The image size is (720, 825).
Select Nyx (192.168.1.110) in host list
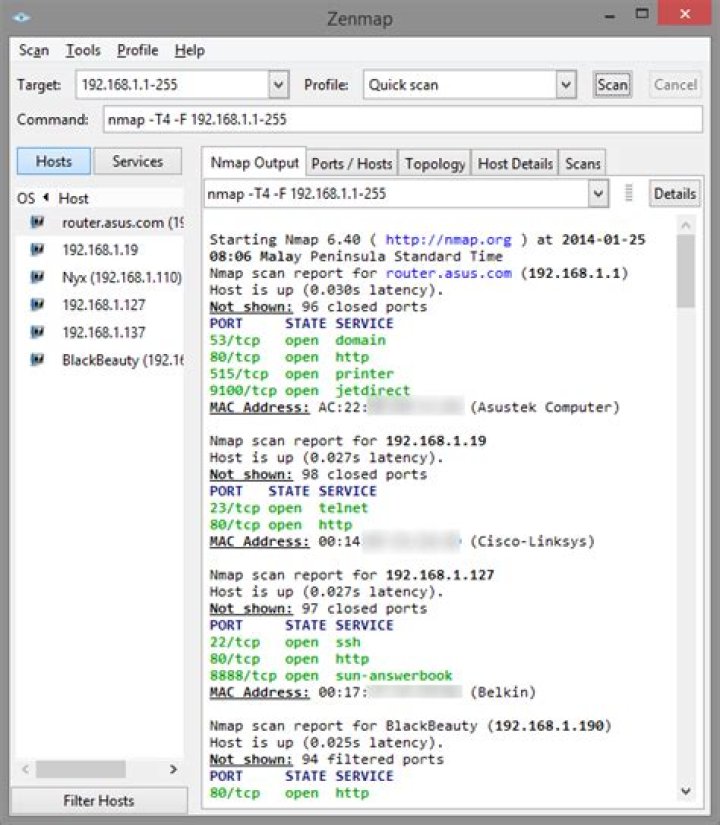(x=100, y=277)
